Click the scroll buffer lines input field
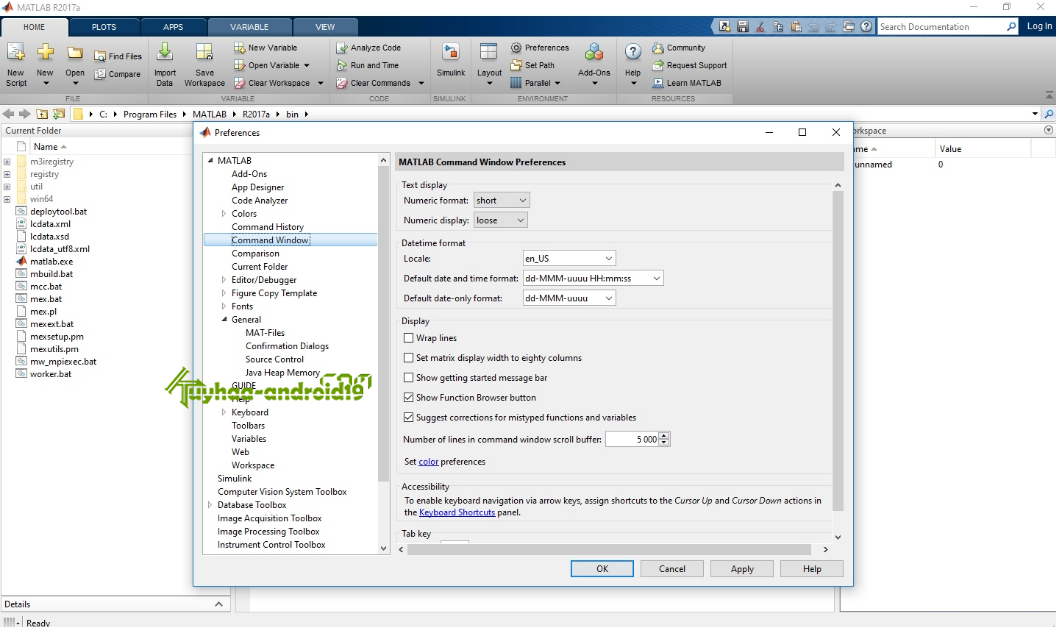Viewport: 1056px width, 627px height. click(632, 439)
